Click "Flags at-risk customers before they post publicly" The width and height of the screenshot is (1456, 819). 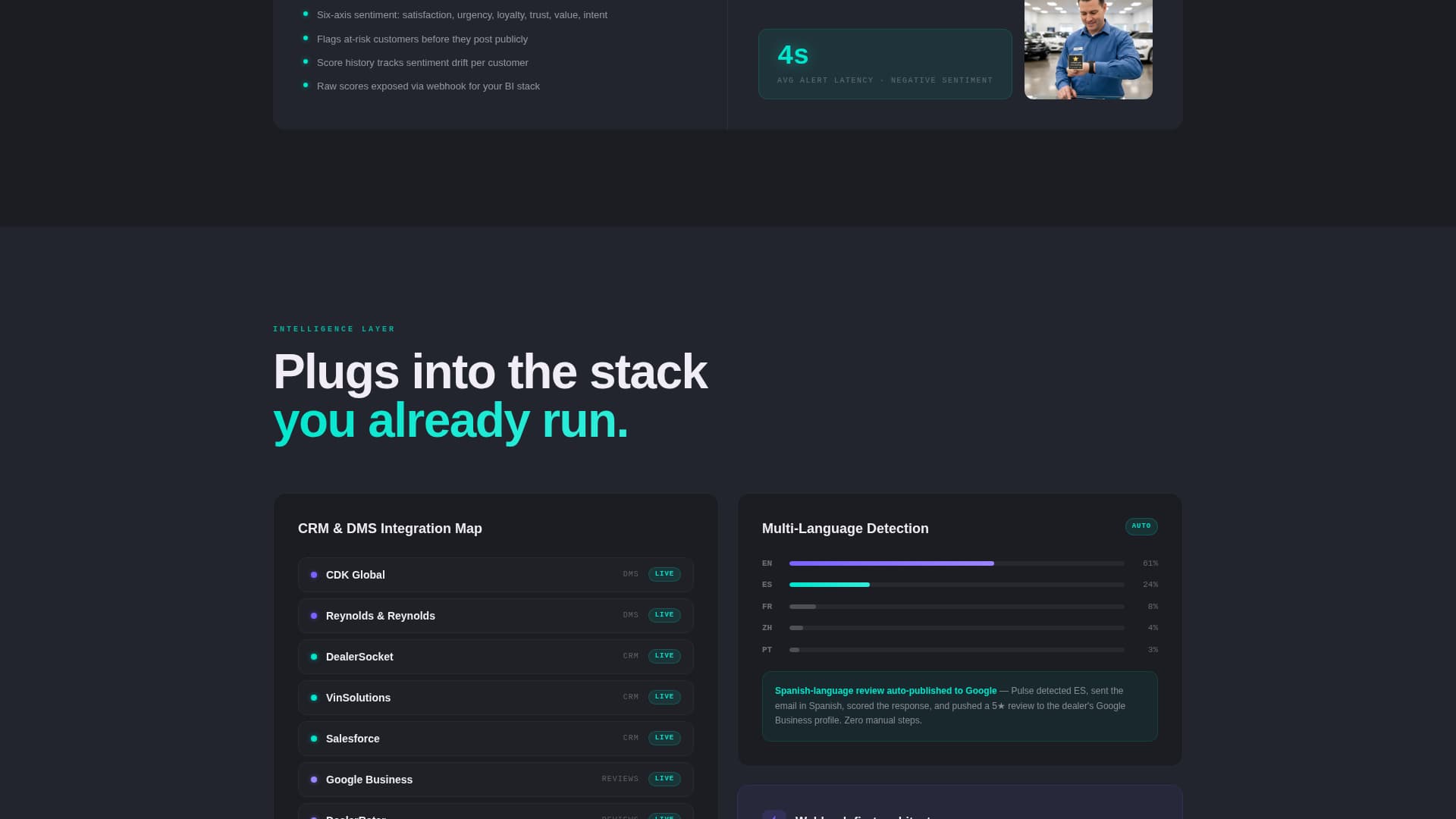(422, 39)
